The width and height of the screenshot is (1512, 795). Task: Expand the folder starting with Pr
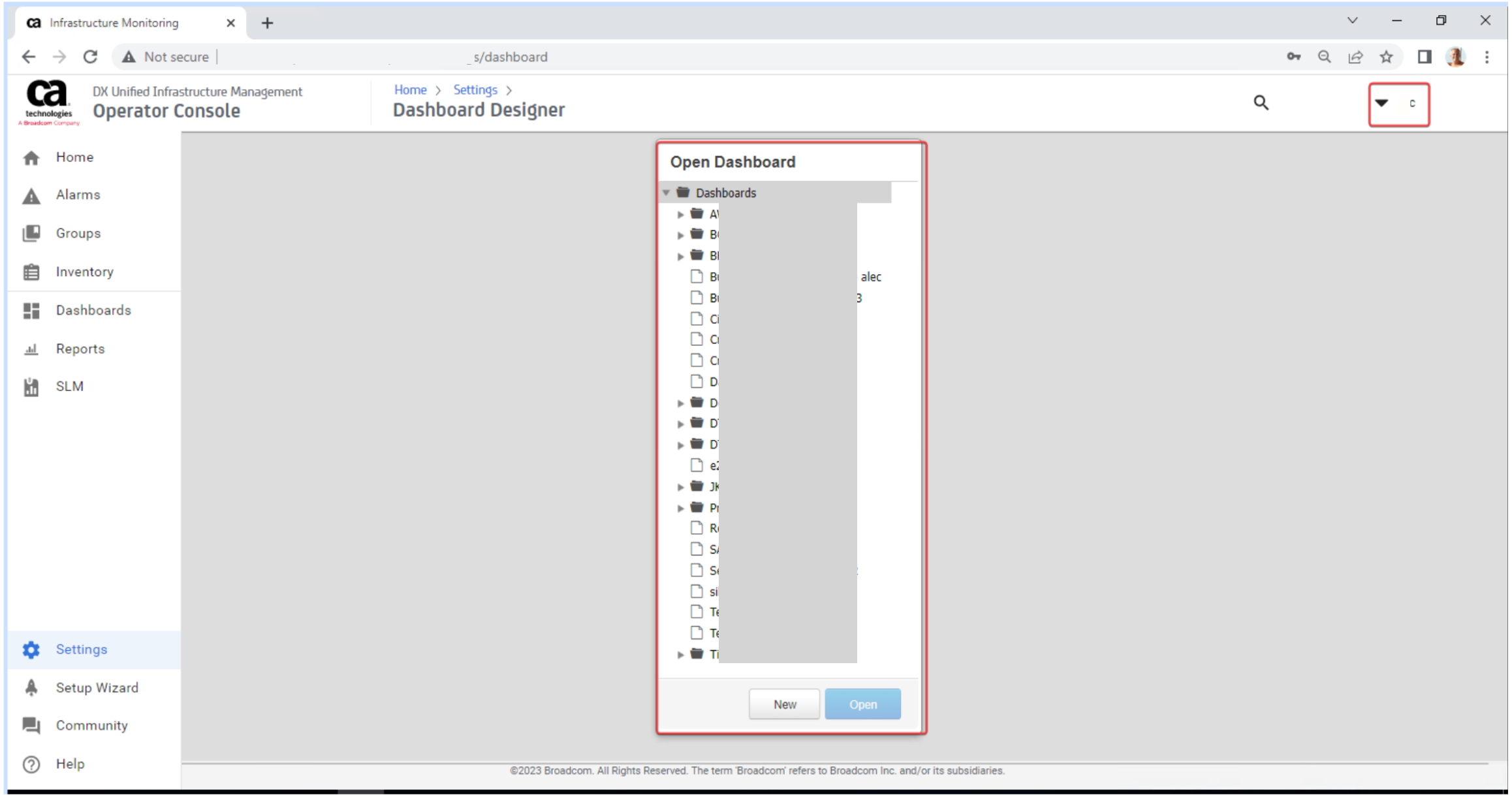680,508
